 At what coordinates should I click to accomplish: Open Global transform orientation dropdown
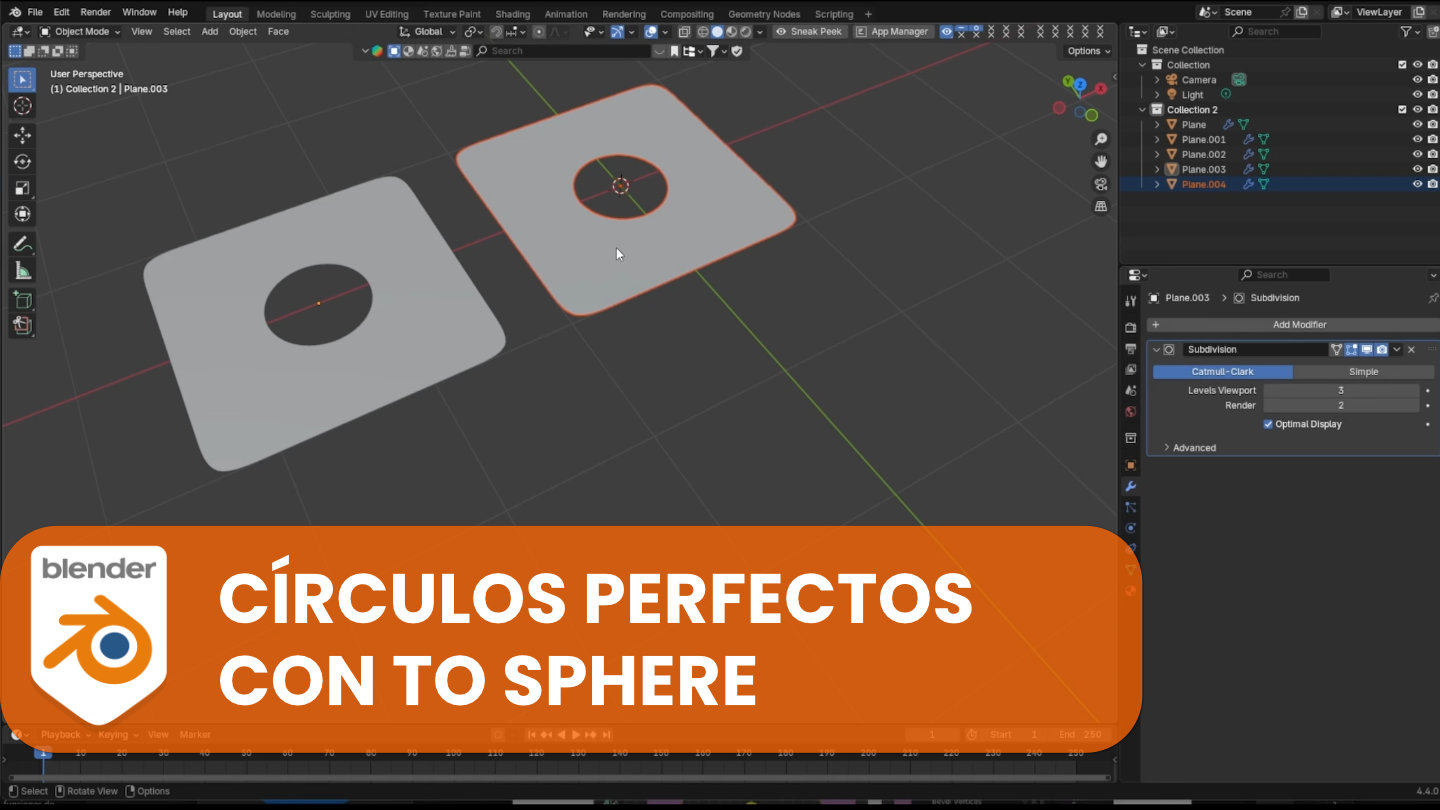(x=428, y=32)
